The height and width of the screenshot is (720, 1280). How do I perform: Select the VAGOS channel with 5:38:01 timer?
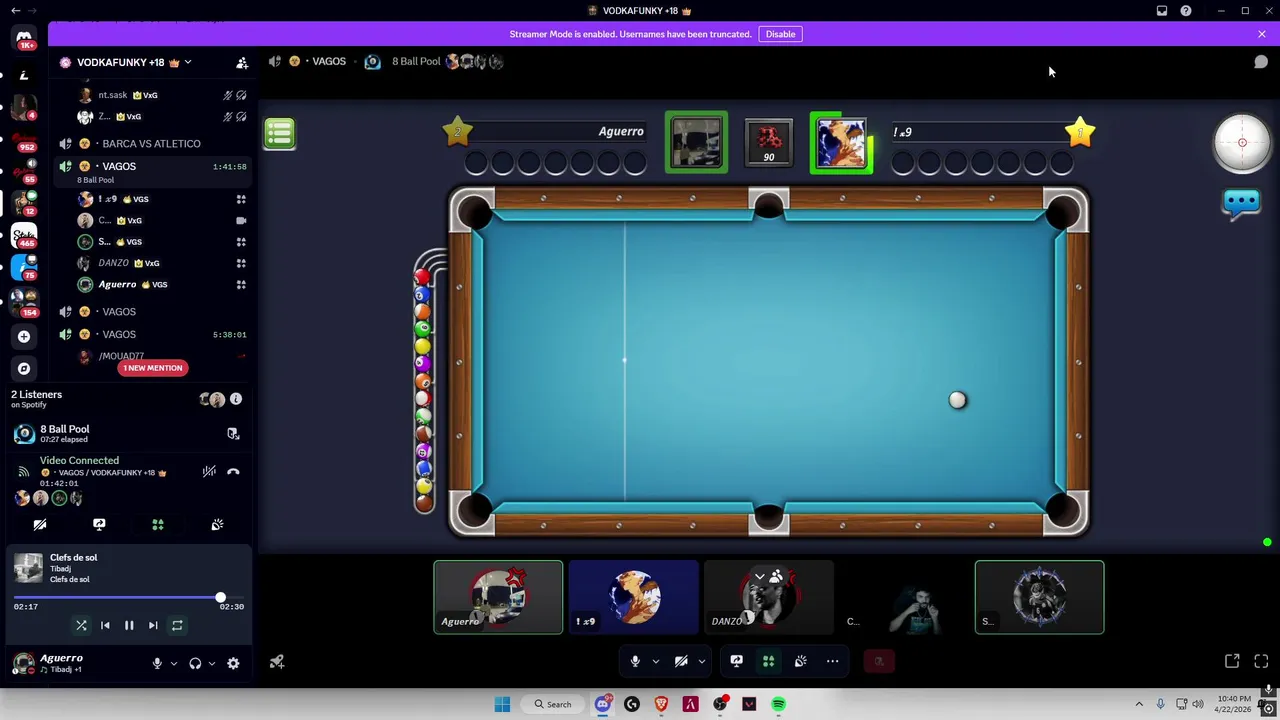(x=151, y=335)
